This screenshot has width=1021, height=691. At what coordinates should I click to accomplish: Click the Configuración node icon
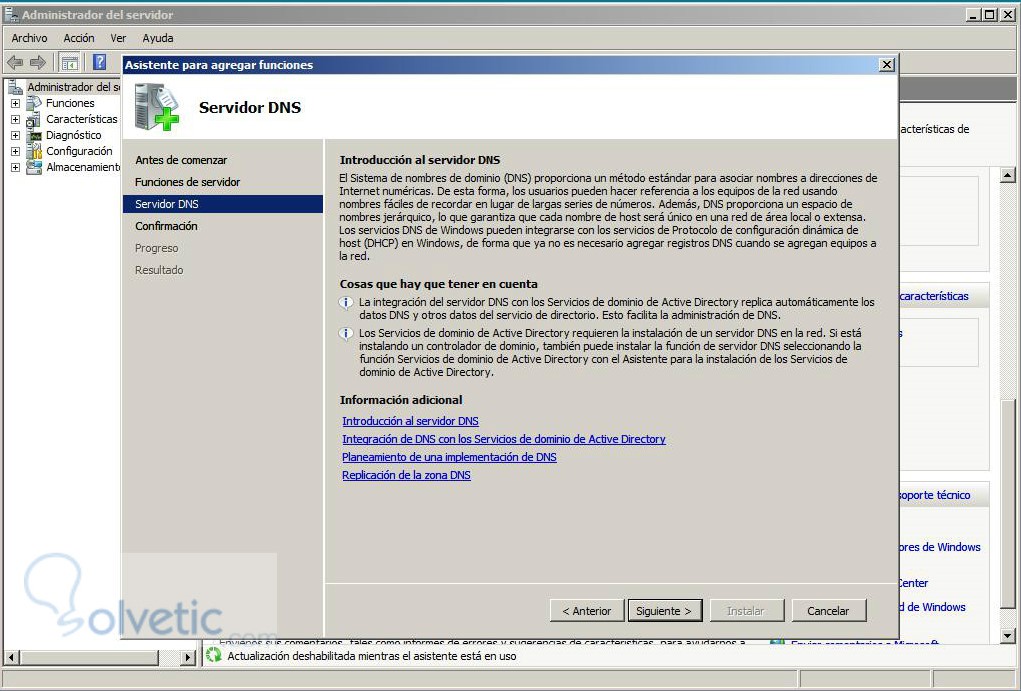tap(34, 151)
